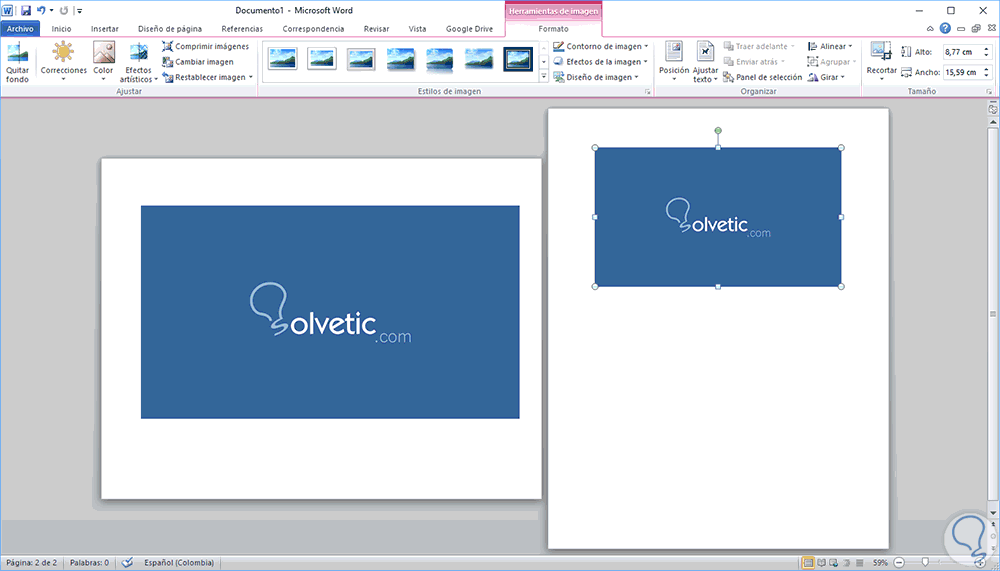This screenshot has height=571, width=1000.
Task: Switch to Print Layout view icon
Action: pyautogui.click(x=808, y=563)
